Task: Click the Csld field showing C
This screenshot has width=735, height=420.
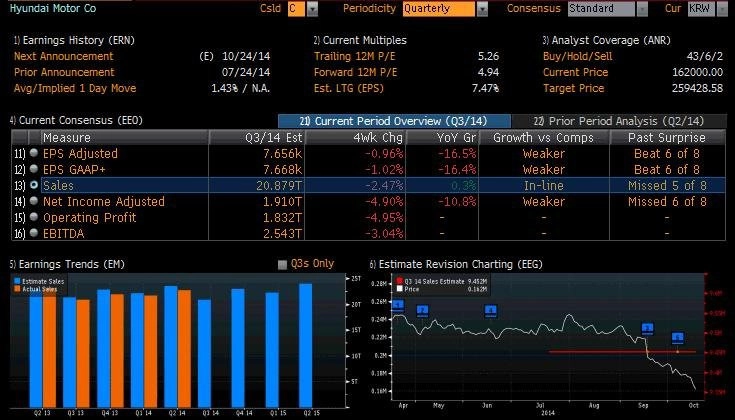Action: click(296, 9)
